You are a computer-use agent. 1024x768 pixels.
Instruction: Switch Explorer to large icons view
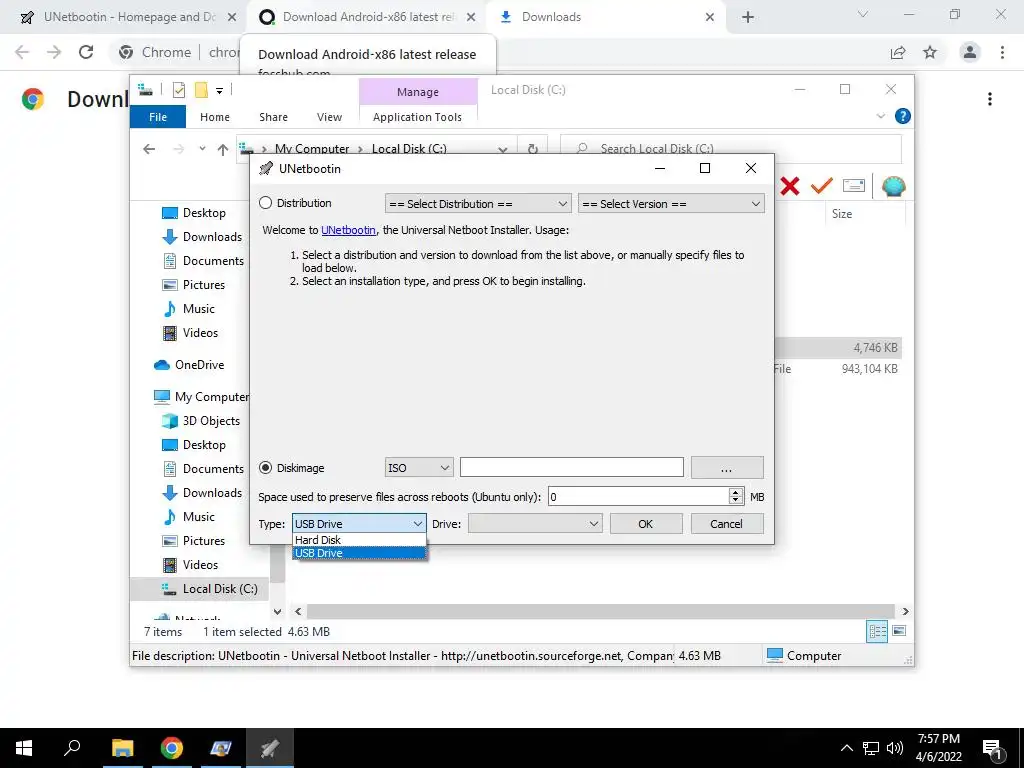pos(899,631)
